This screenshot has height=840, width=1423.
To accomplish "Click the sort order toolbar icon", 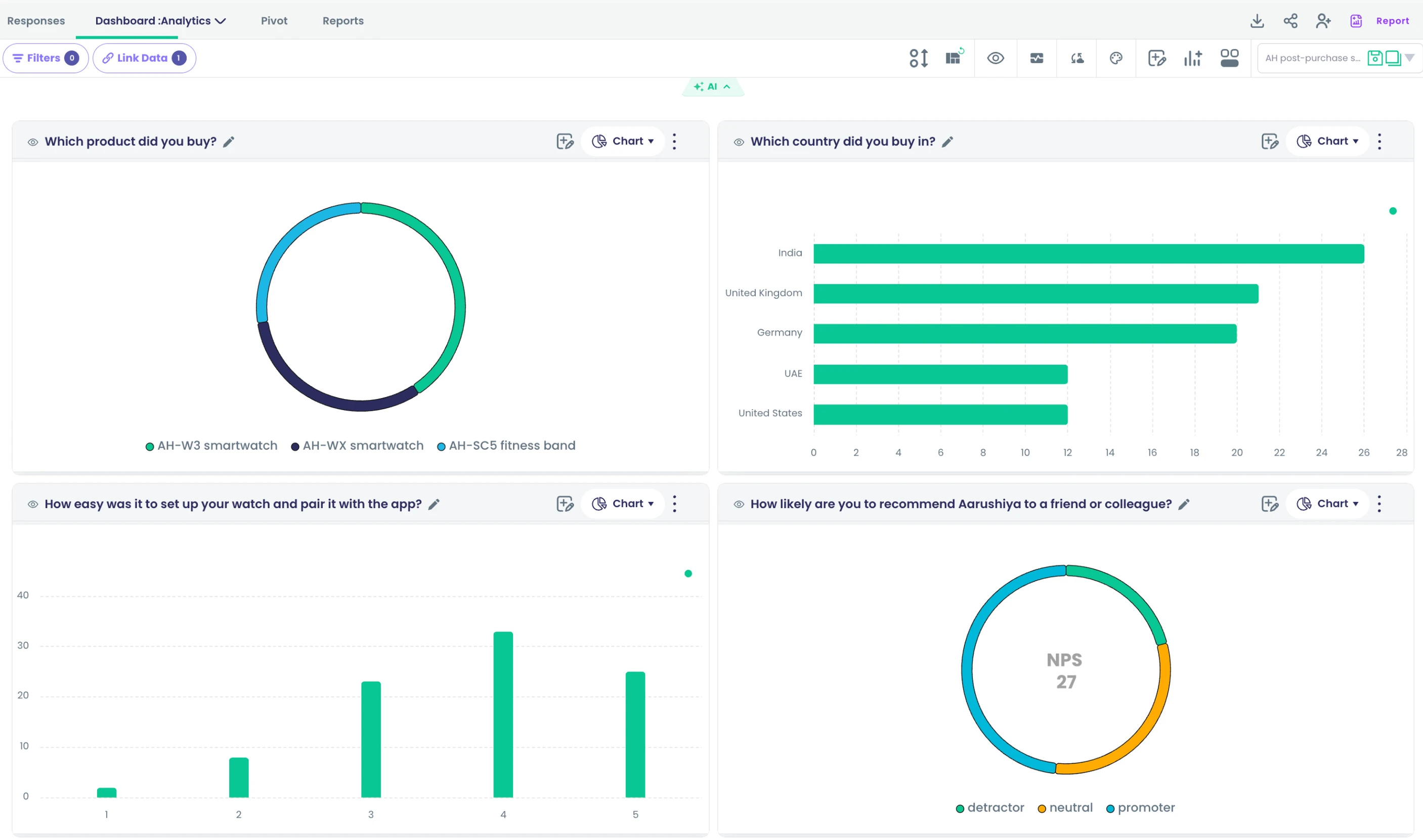I will click(x=918, y=58).
